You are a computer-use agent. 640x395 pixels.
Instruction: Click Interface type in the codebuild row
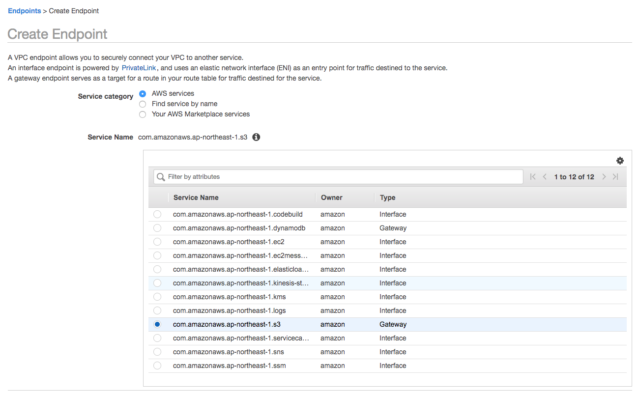pyautogui.click(x=393, y=214)
